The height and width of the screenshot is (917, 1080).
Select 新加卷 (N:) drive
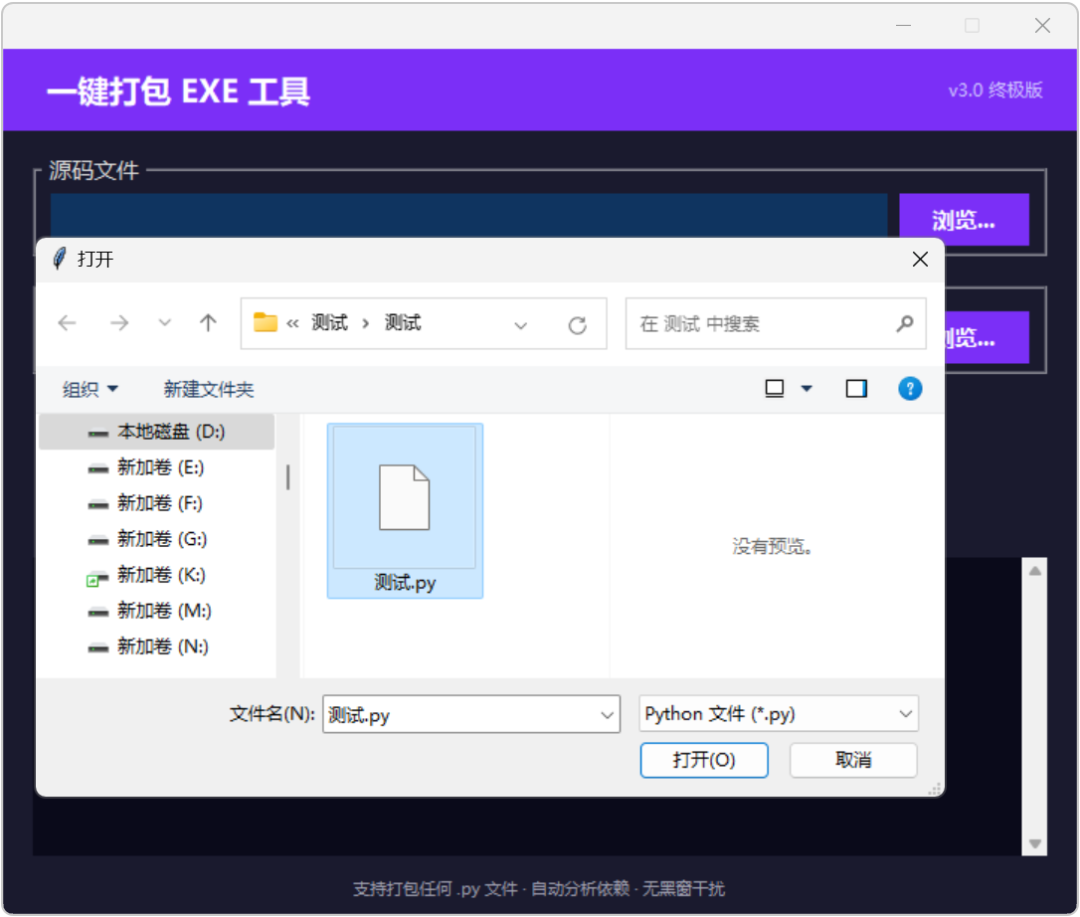157,647
